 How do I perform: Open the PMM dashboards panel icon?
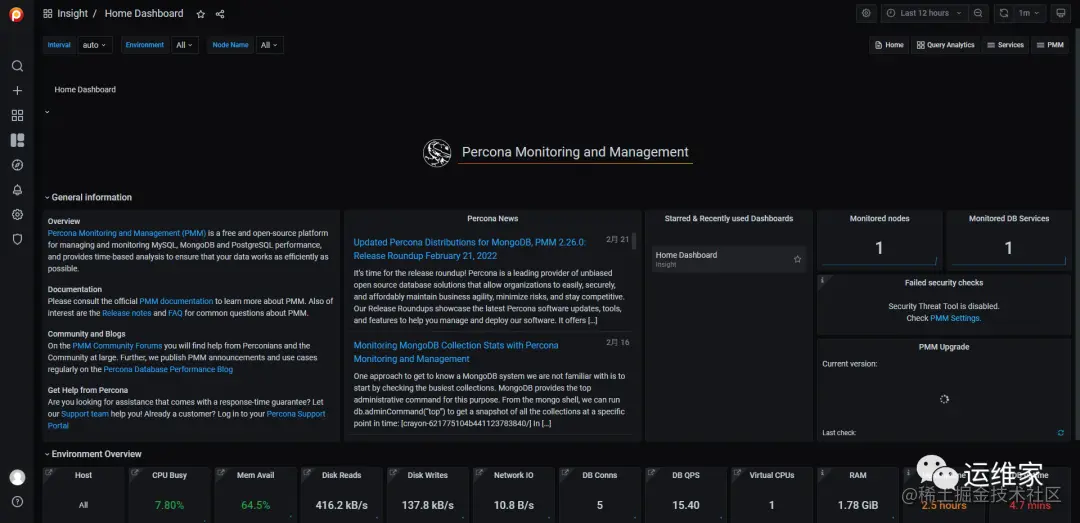point(17,141)
